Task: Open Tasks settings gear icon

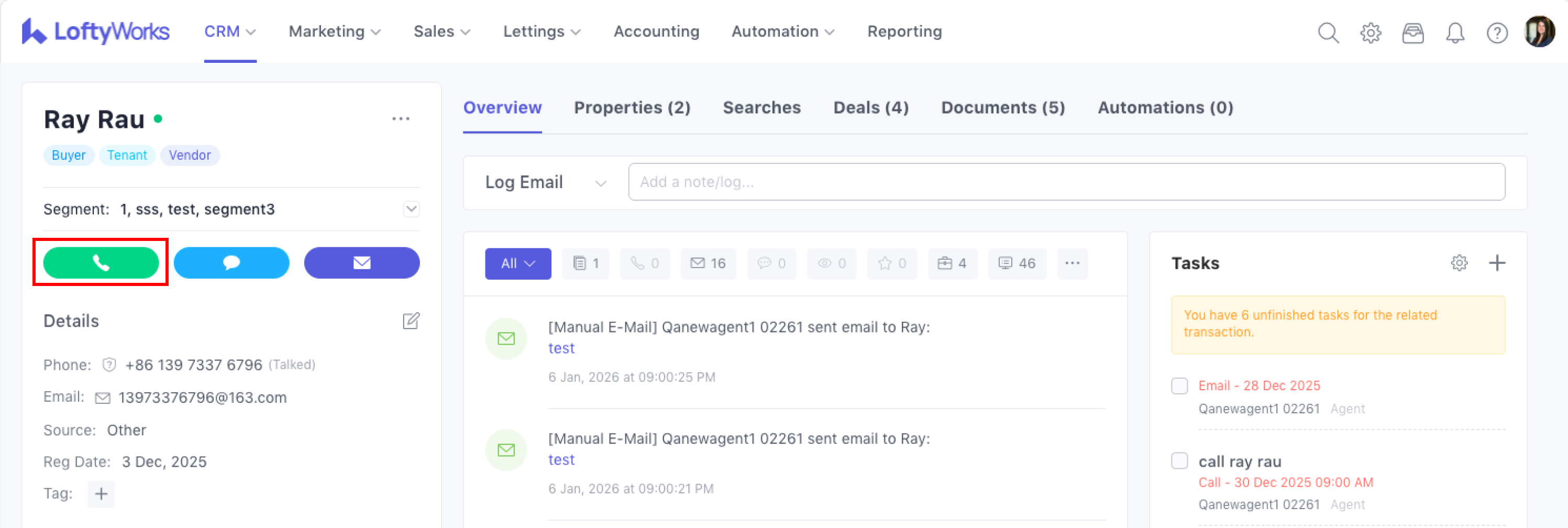Action: tap(1459, 263)
